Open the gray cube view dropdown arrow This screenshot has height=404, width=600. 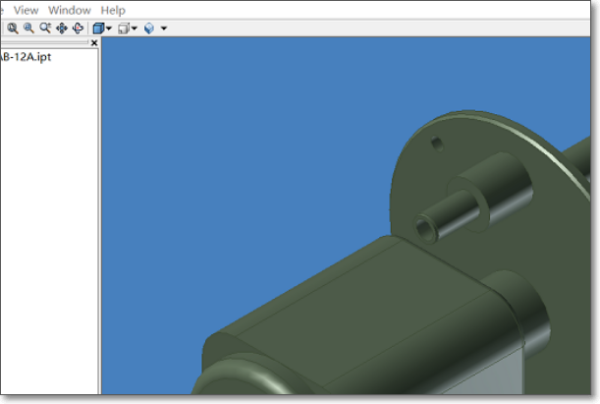click(134, 28)
